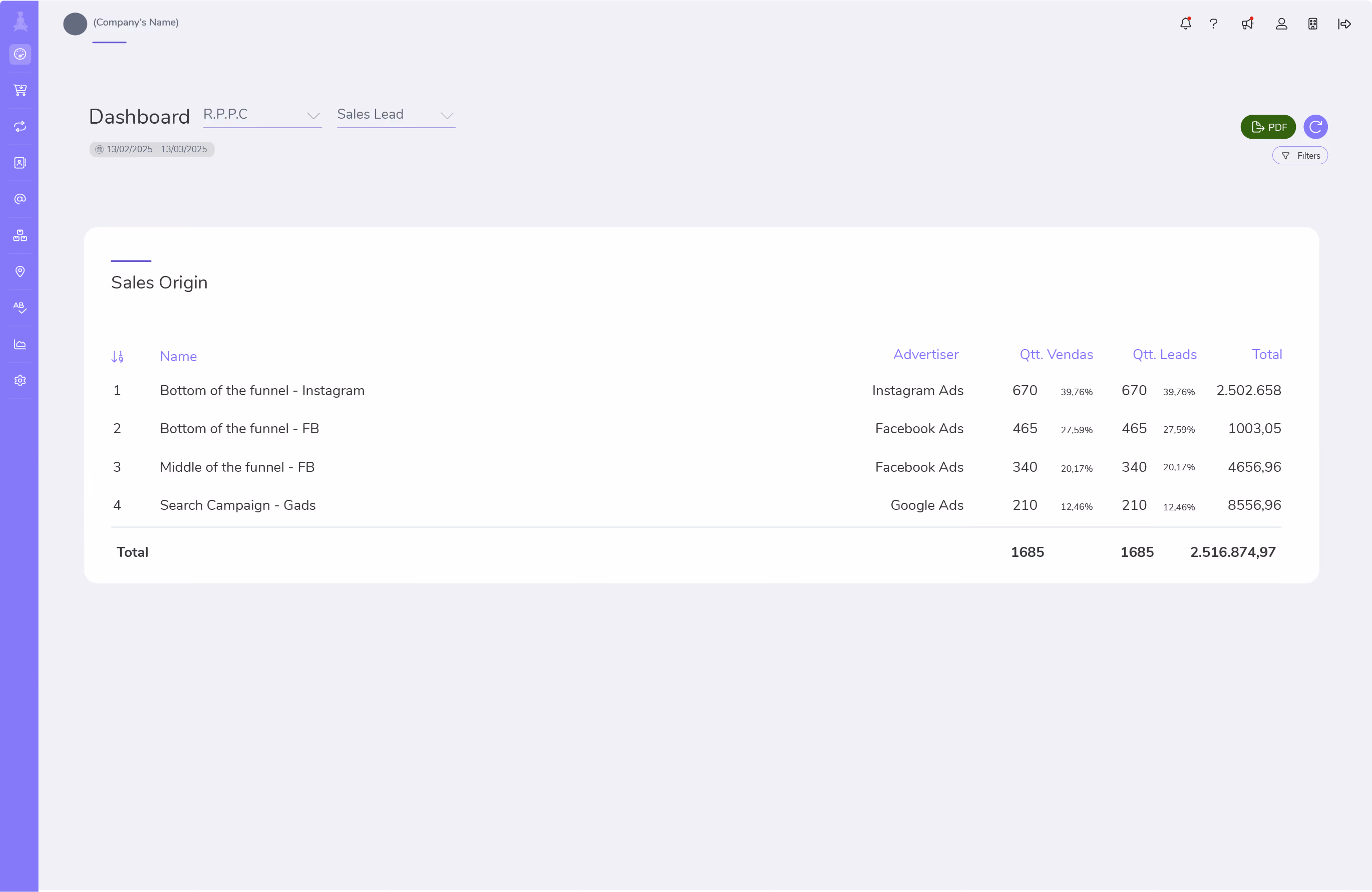Open the notifications bell
The height and width of the screenshot is (892, 1372).
click(x=1185, y=24)
